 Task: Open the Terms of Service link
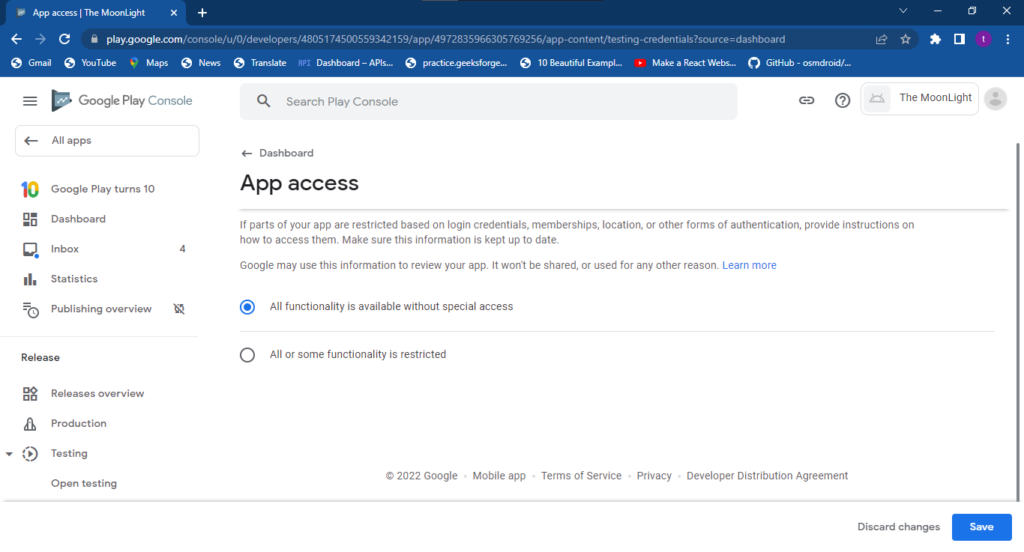[x=581, y=476]
